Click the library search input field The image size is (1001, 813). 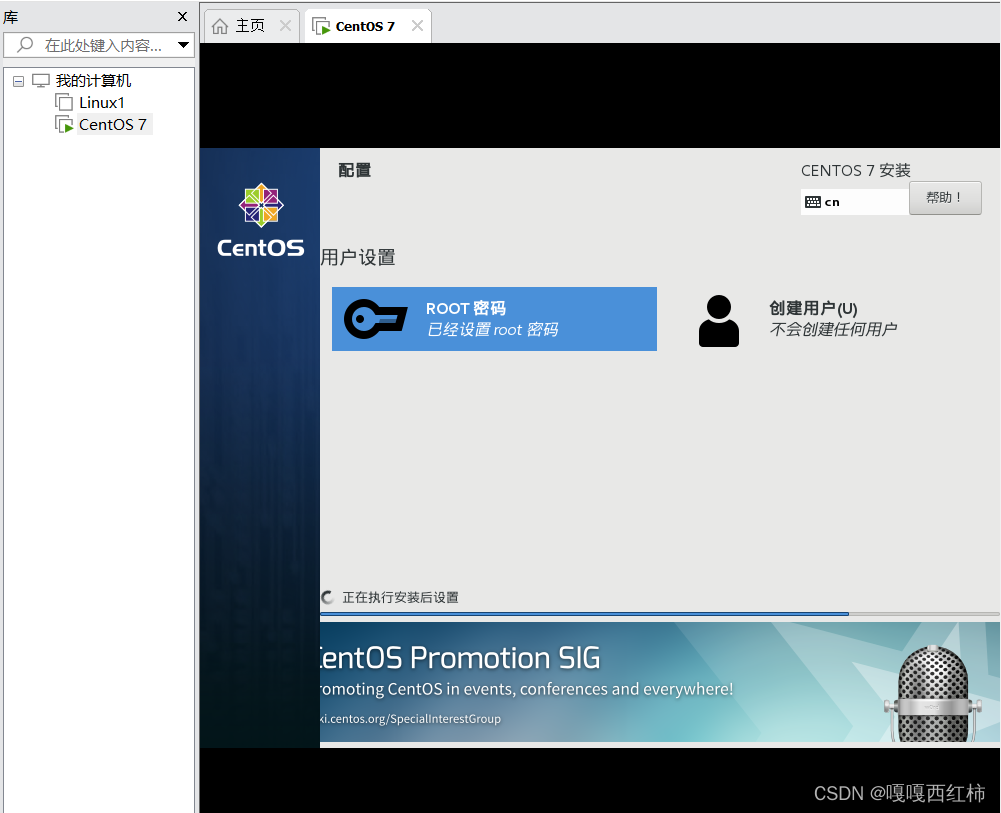[98, 45]
